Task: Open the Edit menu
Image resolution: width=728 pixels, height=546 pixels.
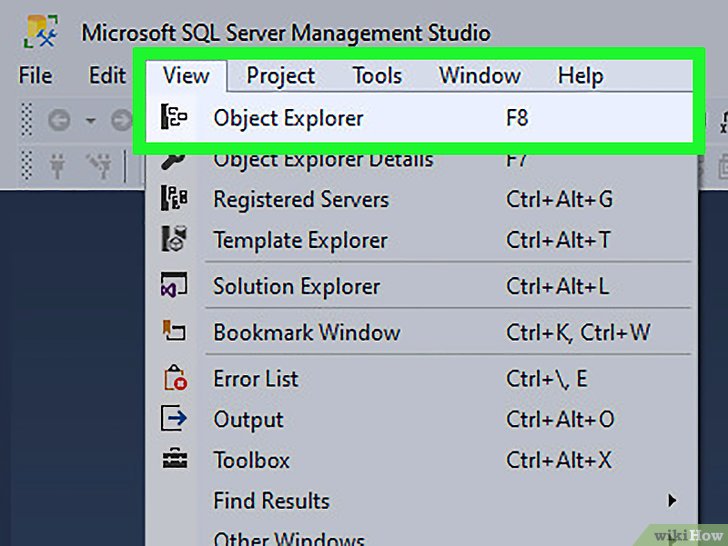Action: (107, 75)
